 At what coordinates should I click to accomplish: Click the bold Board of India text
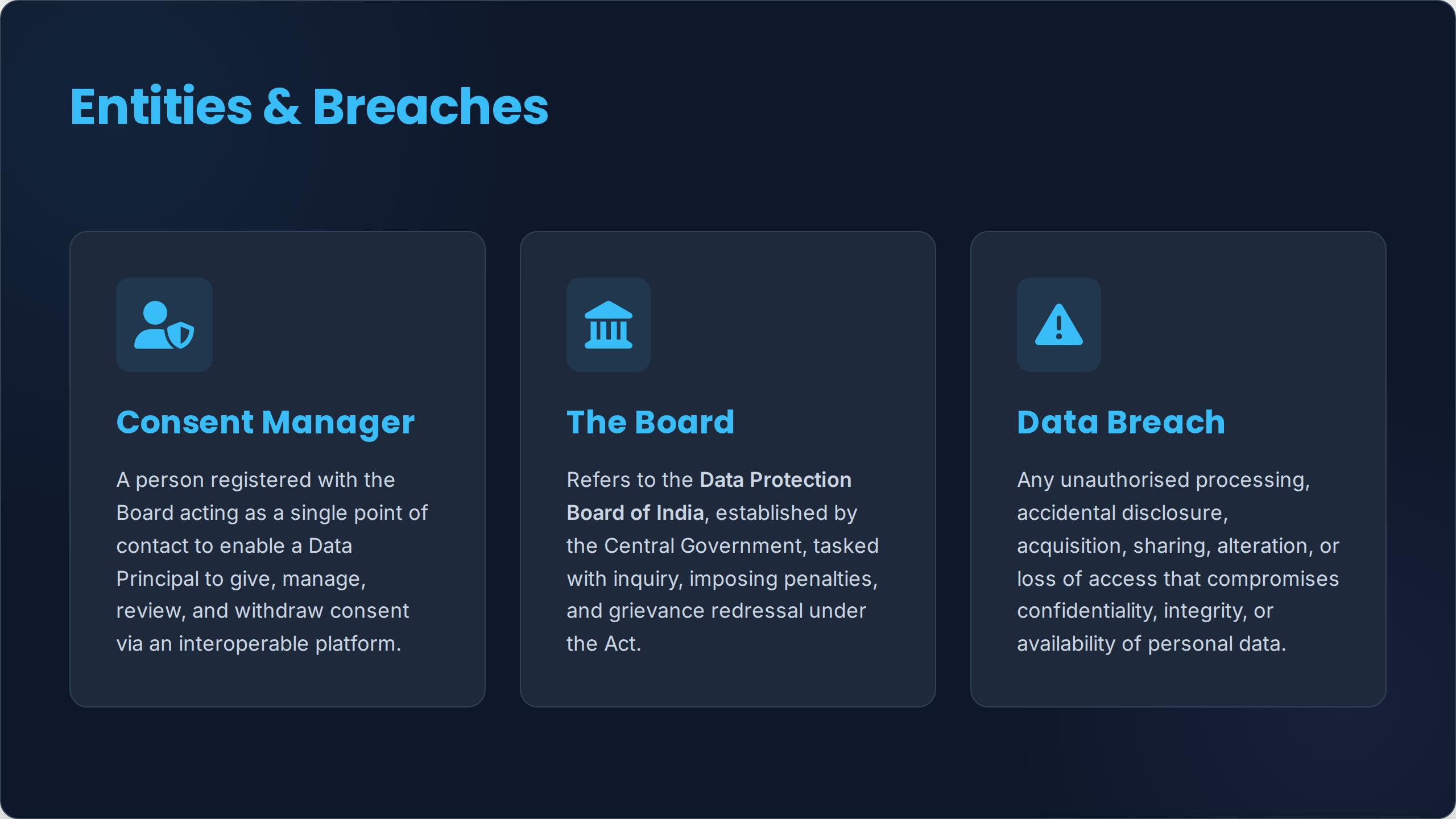[x=635, y=513]
